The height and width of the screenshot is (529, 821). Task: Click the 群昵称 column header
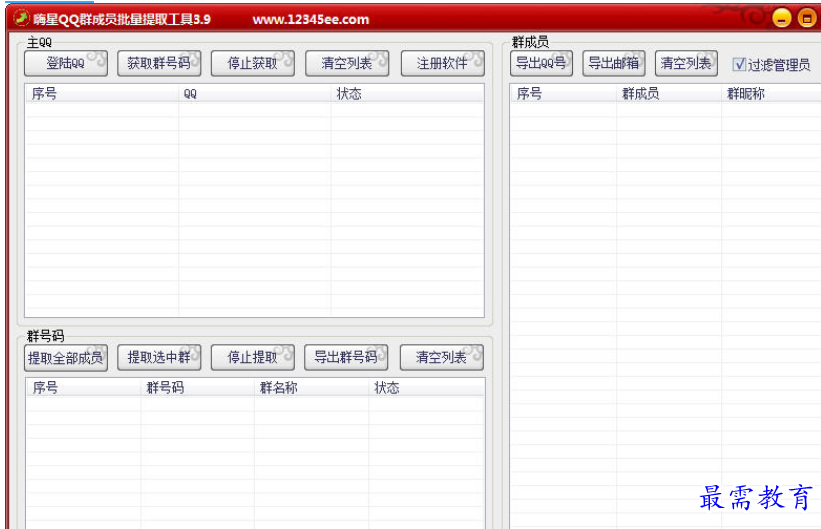772,94
